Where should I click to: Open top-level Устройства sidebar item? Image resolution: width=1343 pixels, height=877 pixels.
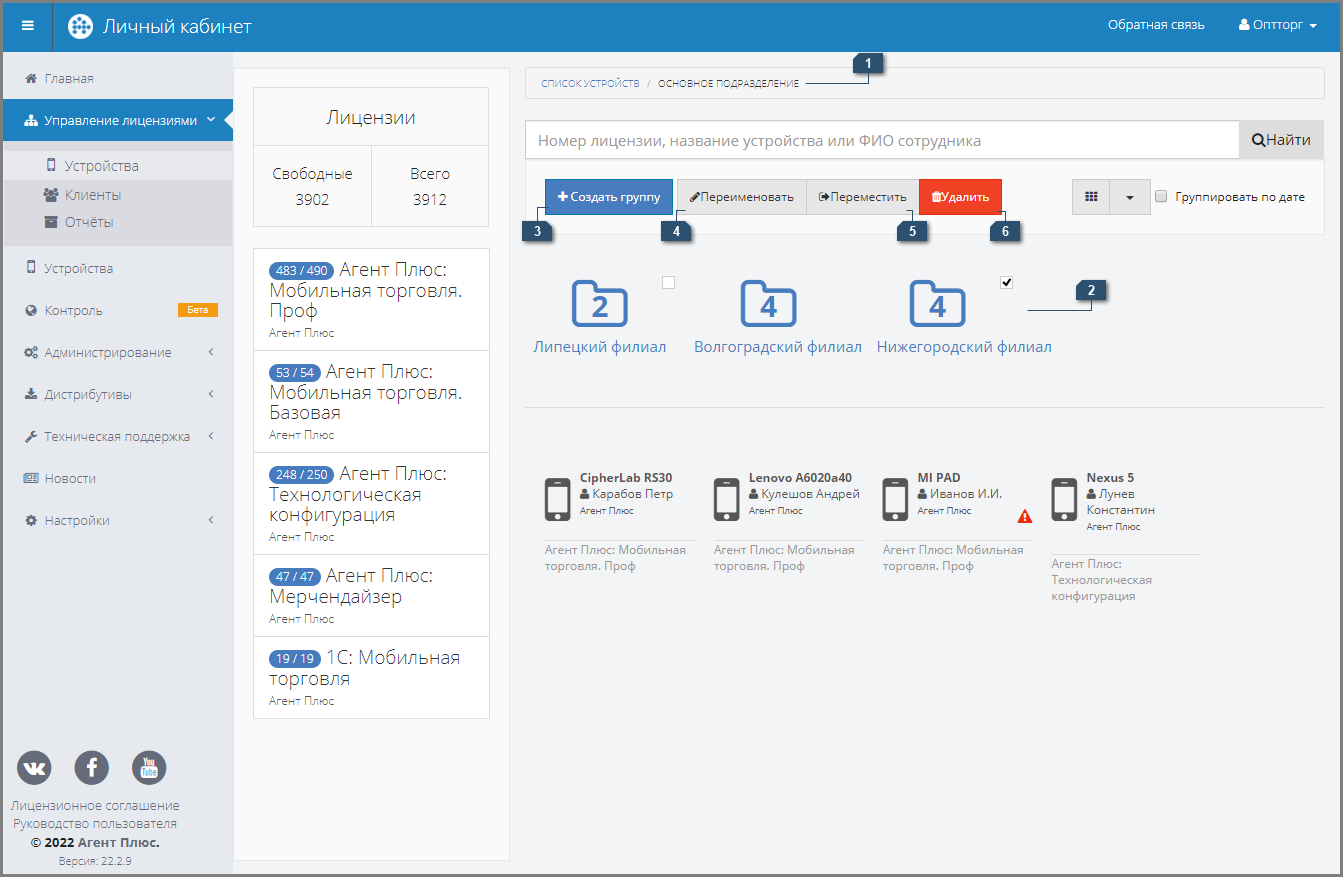(118, 268)
